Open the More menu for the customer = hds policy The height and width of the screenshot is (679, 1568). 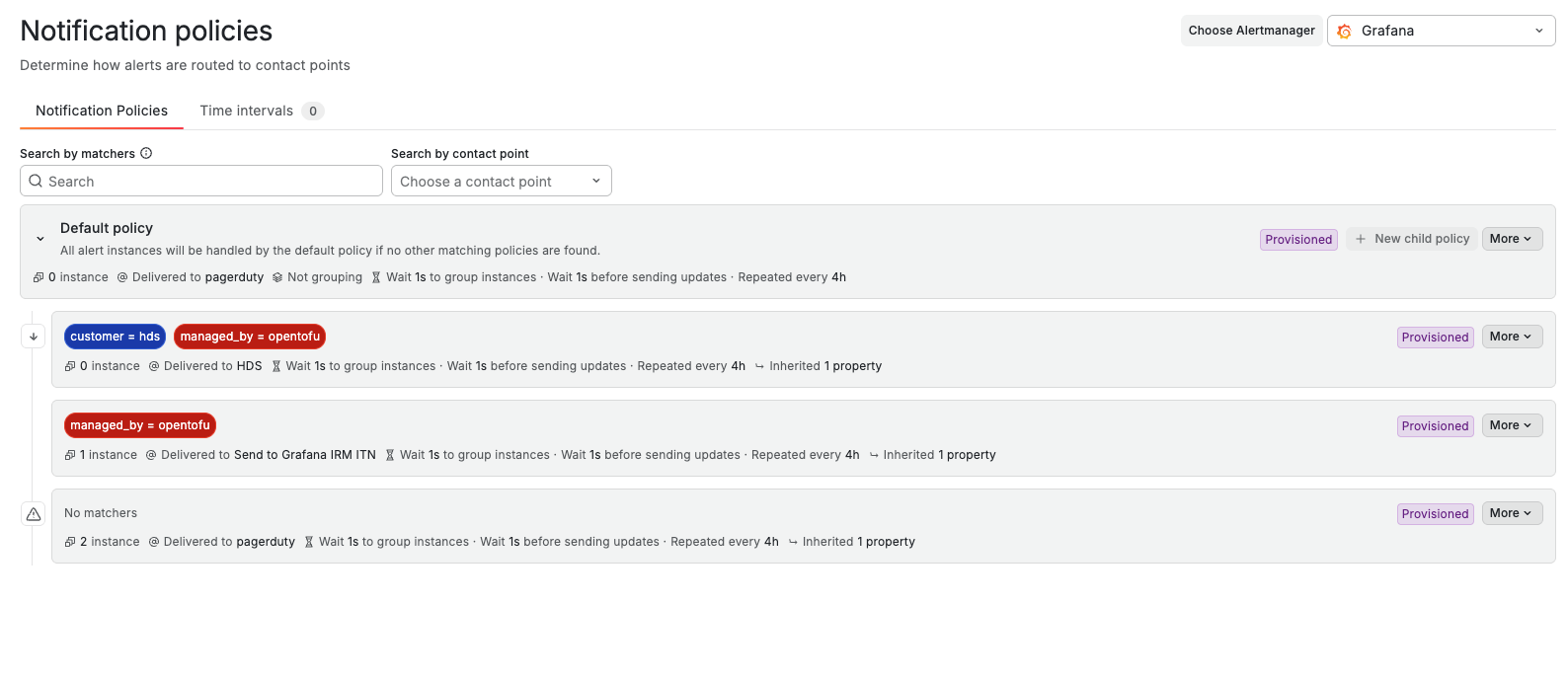[1512, 337]
